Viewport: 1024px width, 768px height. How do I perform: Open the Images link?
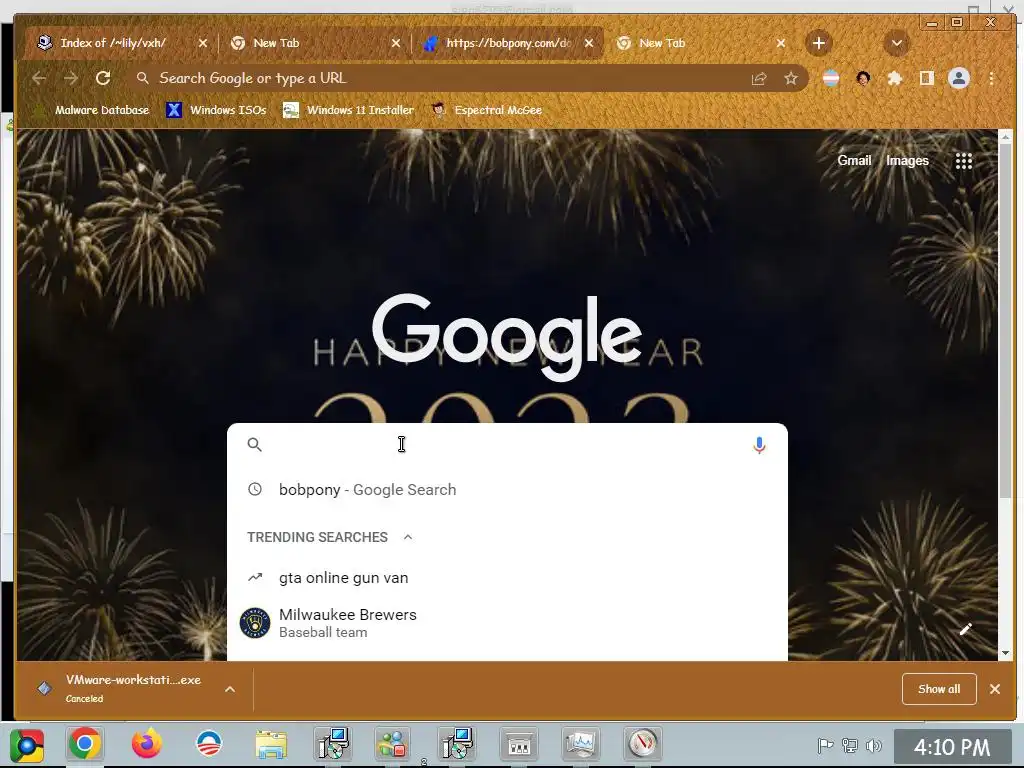point(906,161)
